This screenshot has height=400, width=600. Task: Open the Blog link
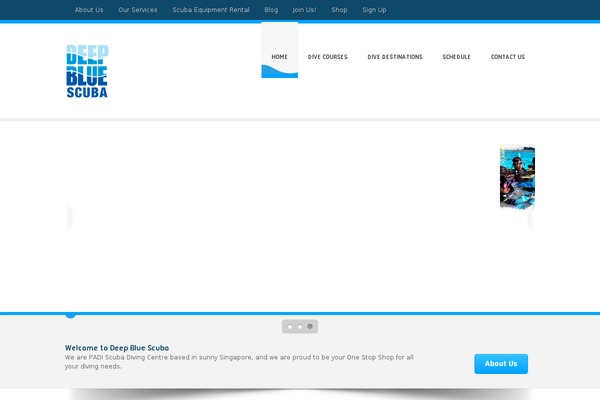[x=271, y=10]
